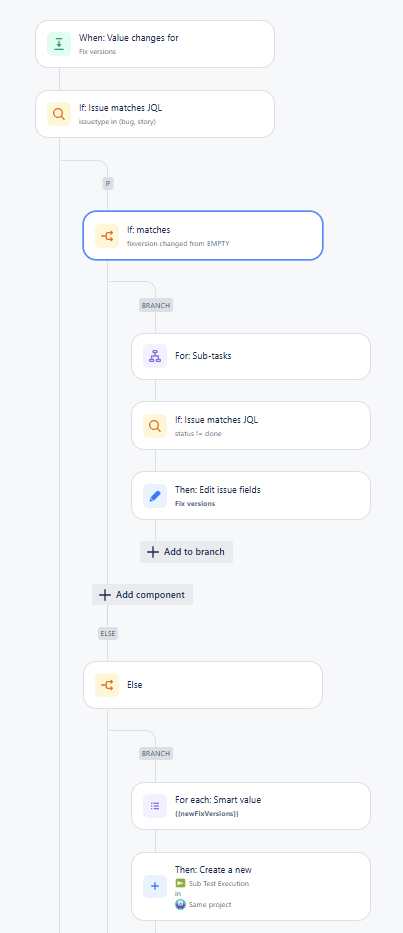Viewport: 403px width, 933px height.
Task: Click the magnifier icon on issuetype JQL condition
Action: pos(59,114)
